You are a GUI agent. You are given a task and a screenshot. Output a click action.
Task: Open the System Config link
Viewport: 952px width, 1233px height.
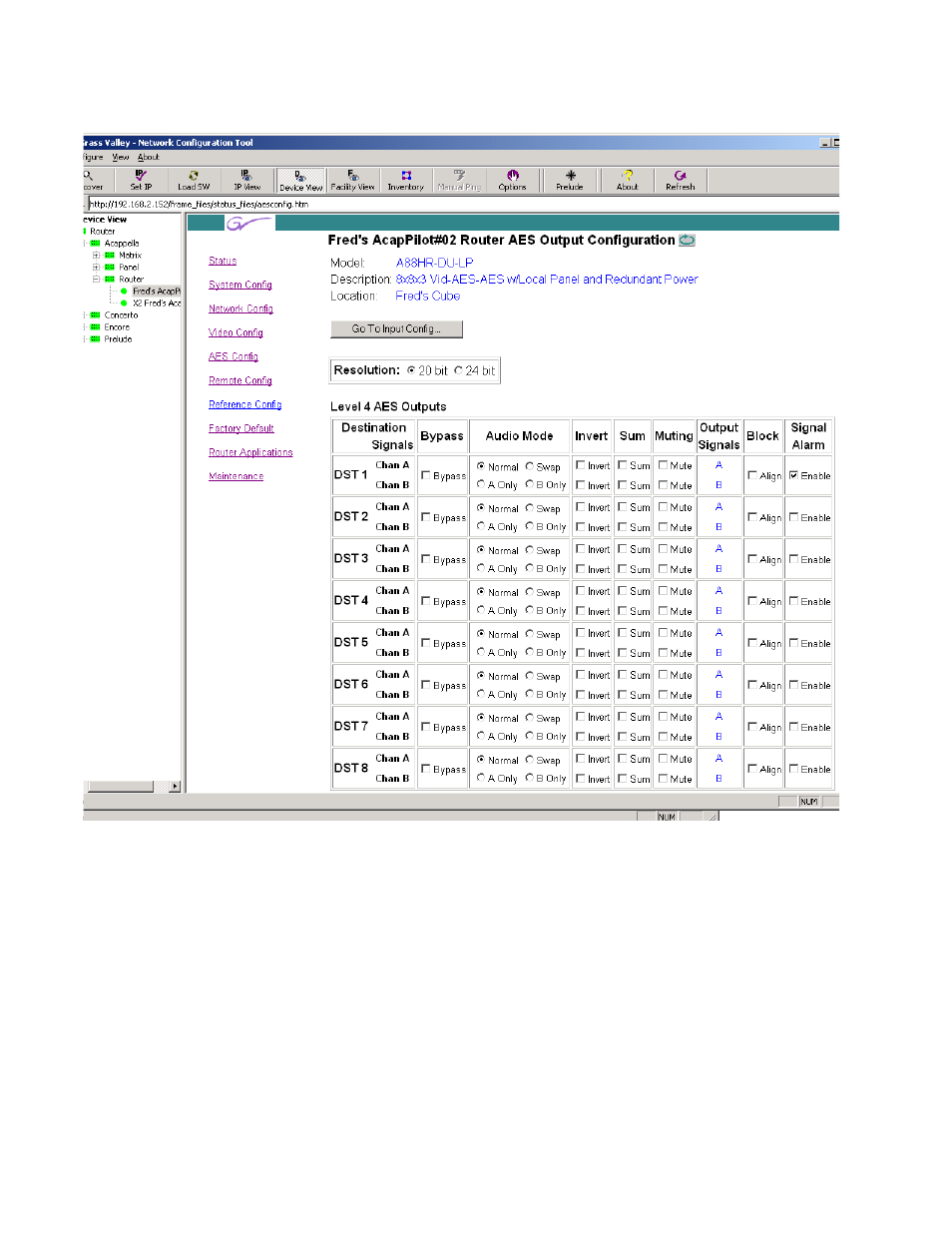240,285
